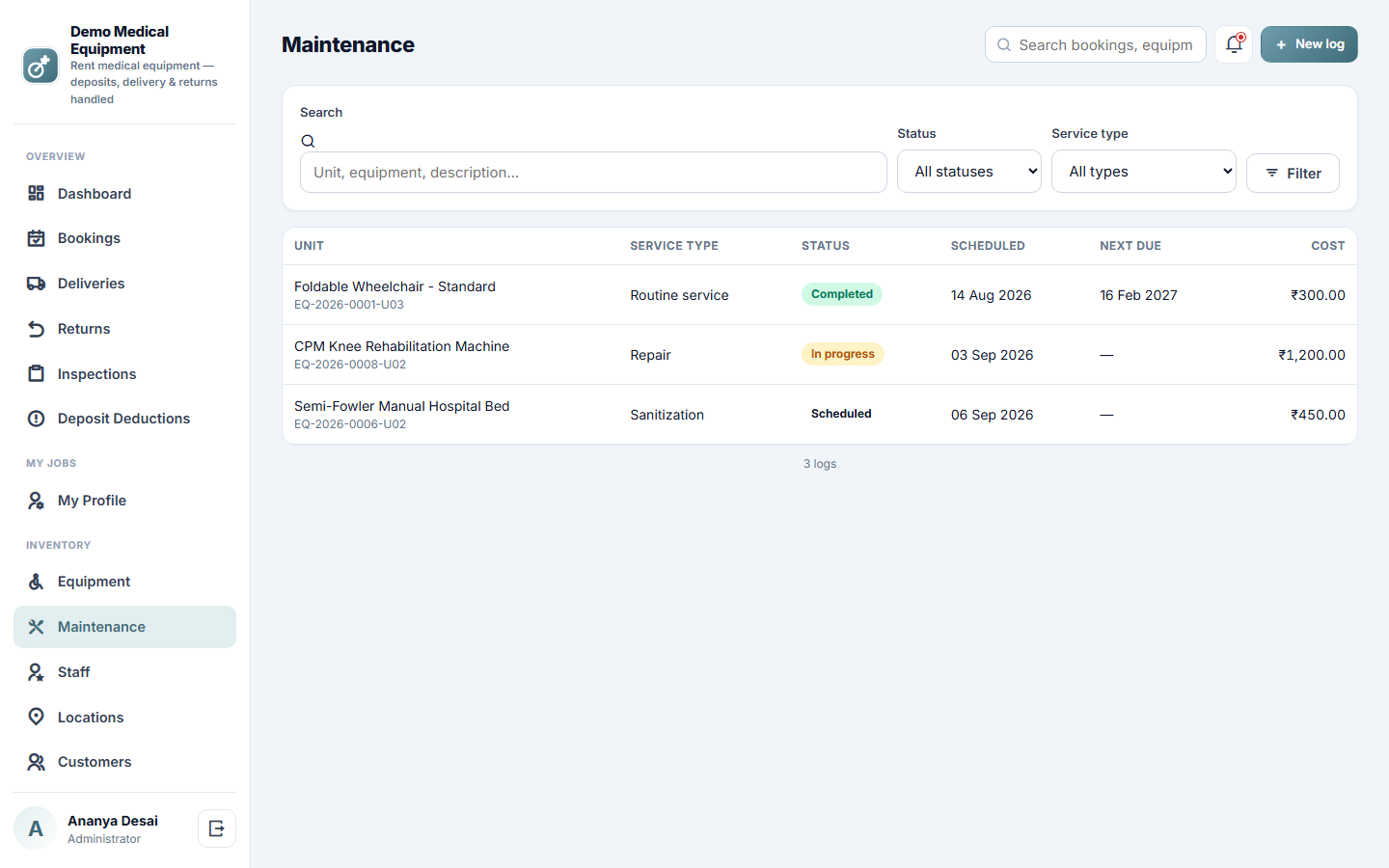
Task: Open My Profile under My Jobs
Action: (124, 501)
